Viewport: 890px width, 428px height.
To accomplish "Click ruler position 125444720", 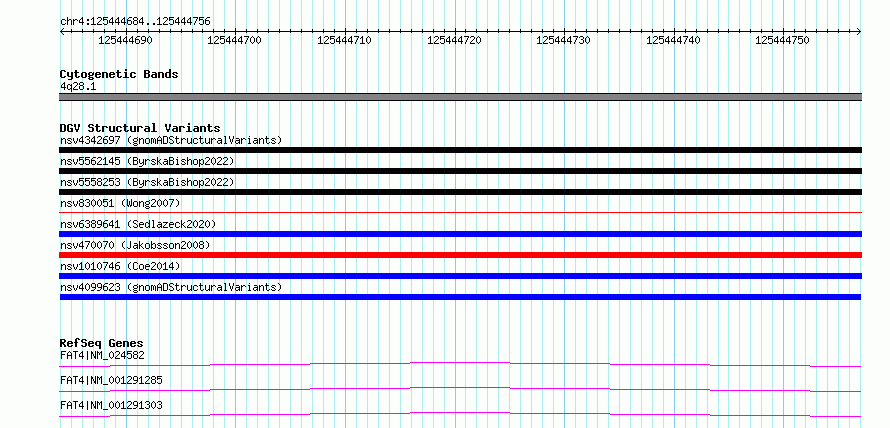I will (x=454, y=40).
